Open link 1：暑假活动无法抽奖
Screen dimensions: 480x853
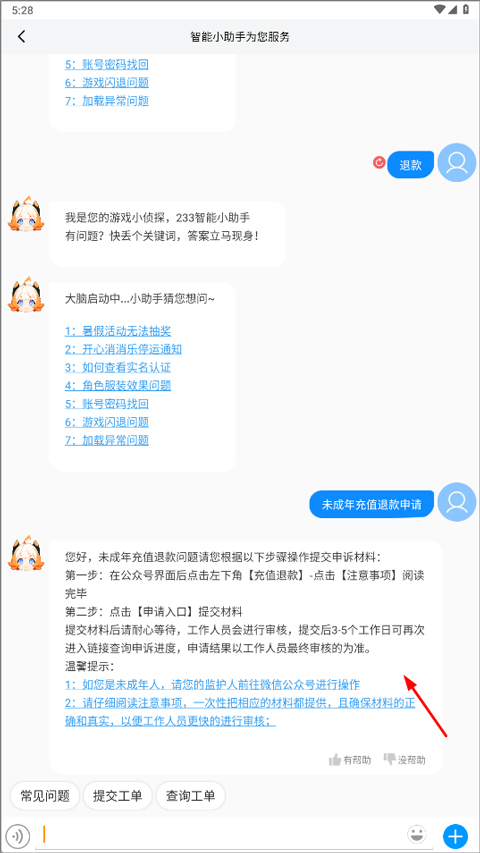point(118,331)
